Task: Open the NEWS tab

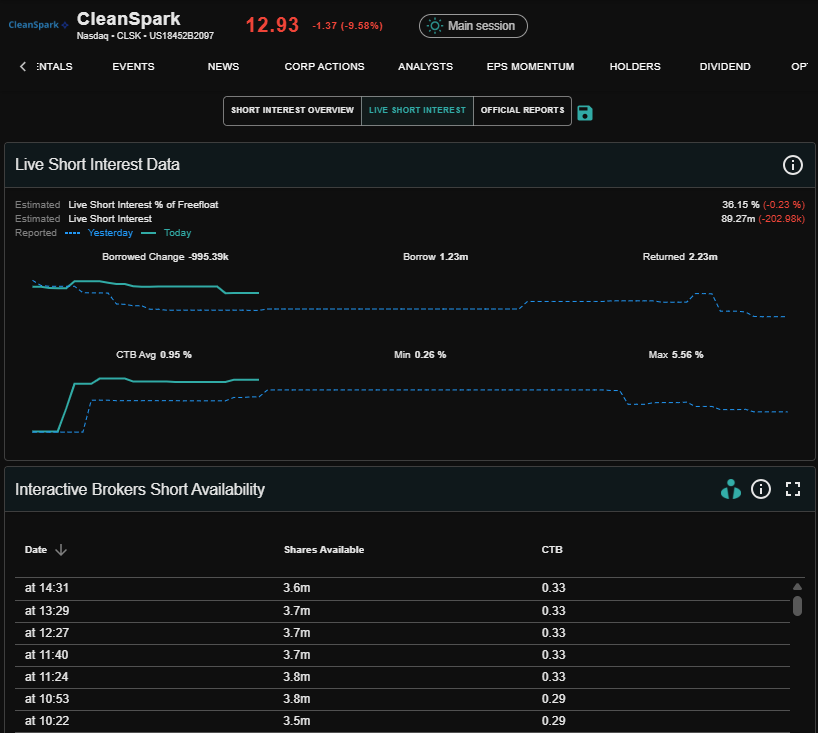Action: pos(223,67)
